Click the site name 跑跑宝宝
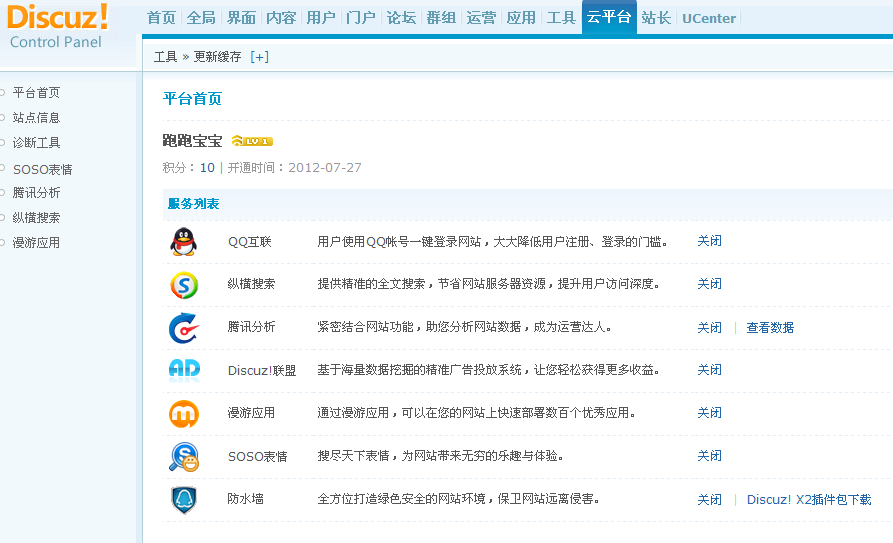 click(x=192, y=141)
